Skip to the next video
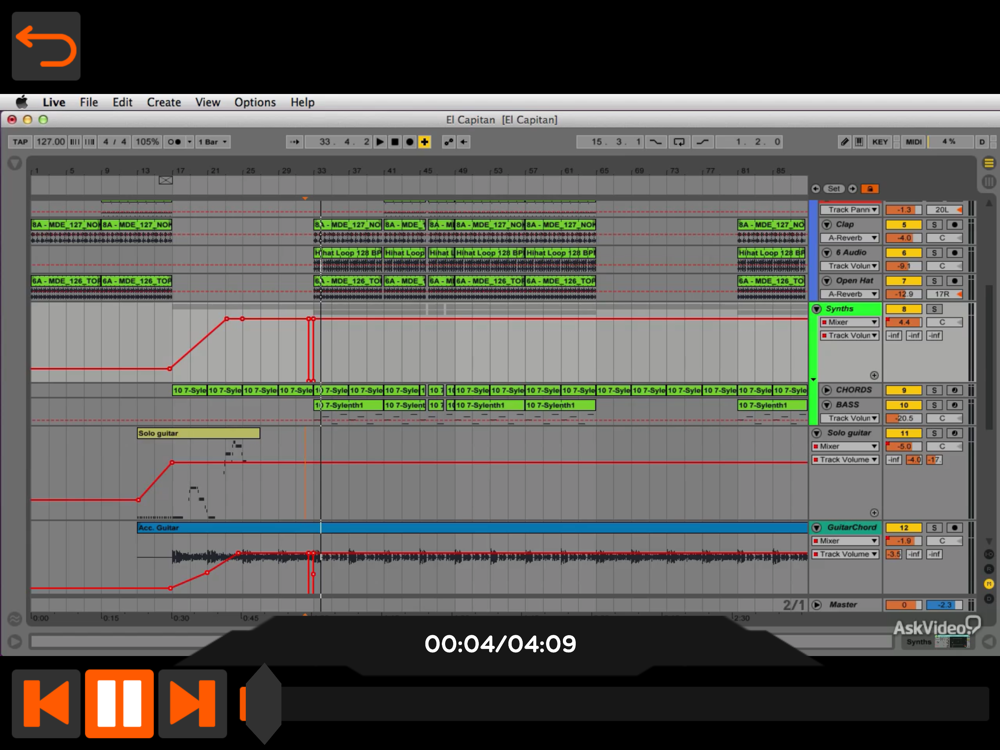This screenshot has width=1000, height=750. pos(193,703)
